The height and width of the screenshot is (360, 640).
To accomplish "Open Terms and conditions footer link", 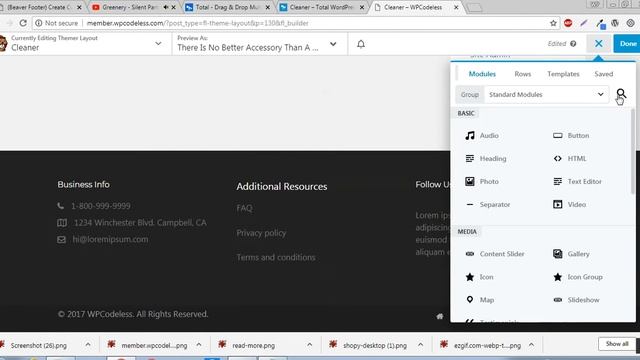I will click(276, 258).
